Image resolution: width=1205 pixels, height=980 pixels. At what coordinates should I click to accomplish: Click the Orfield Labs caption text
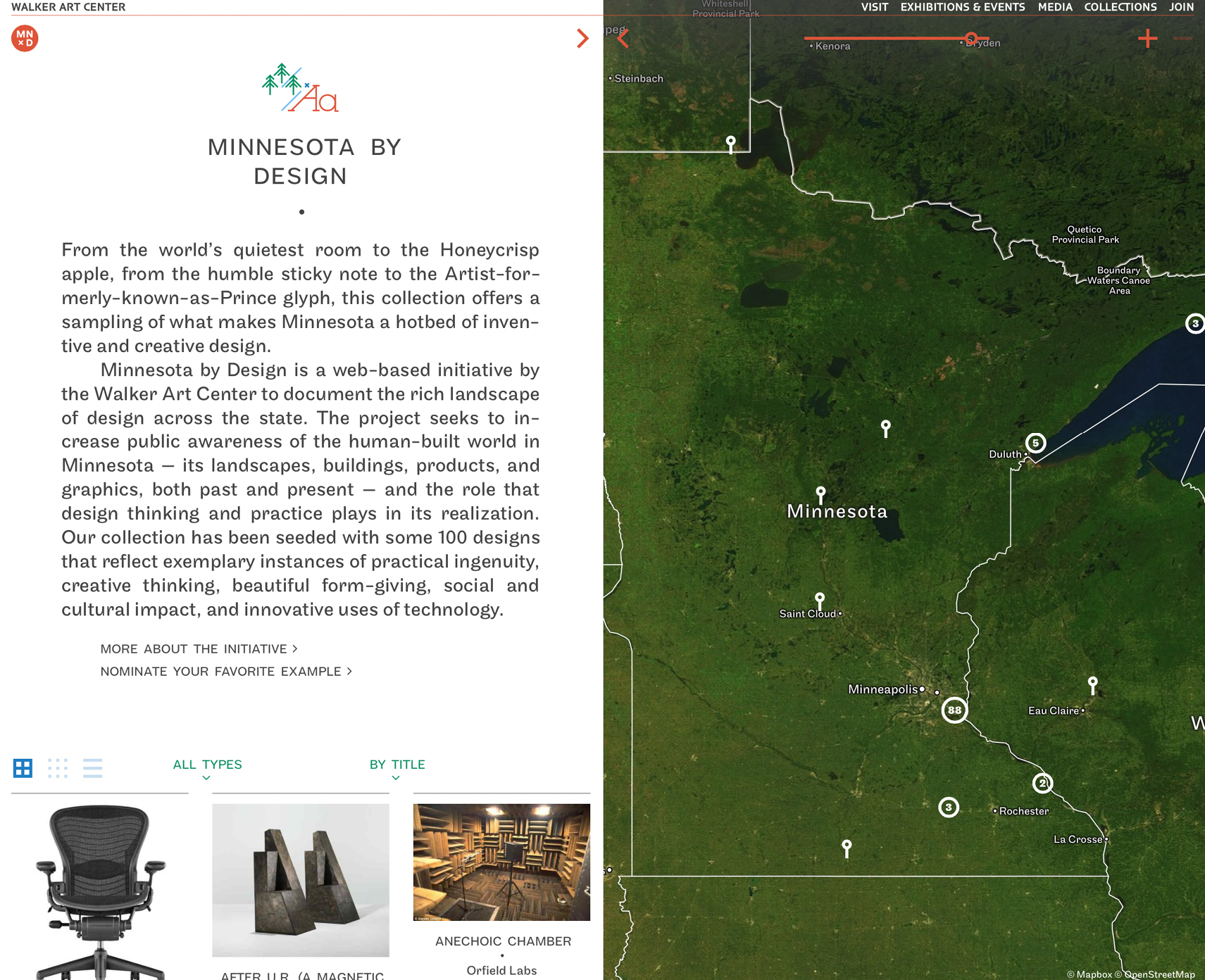pos(501,970)
